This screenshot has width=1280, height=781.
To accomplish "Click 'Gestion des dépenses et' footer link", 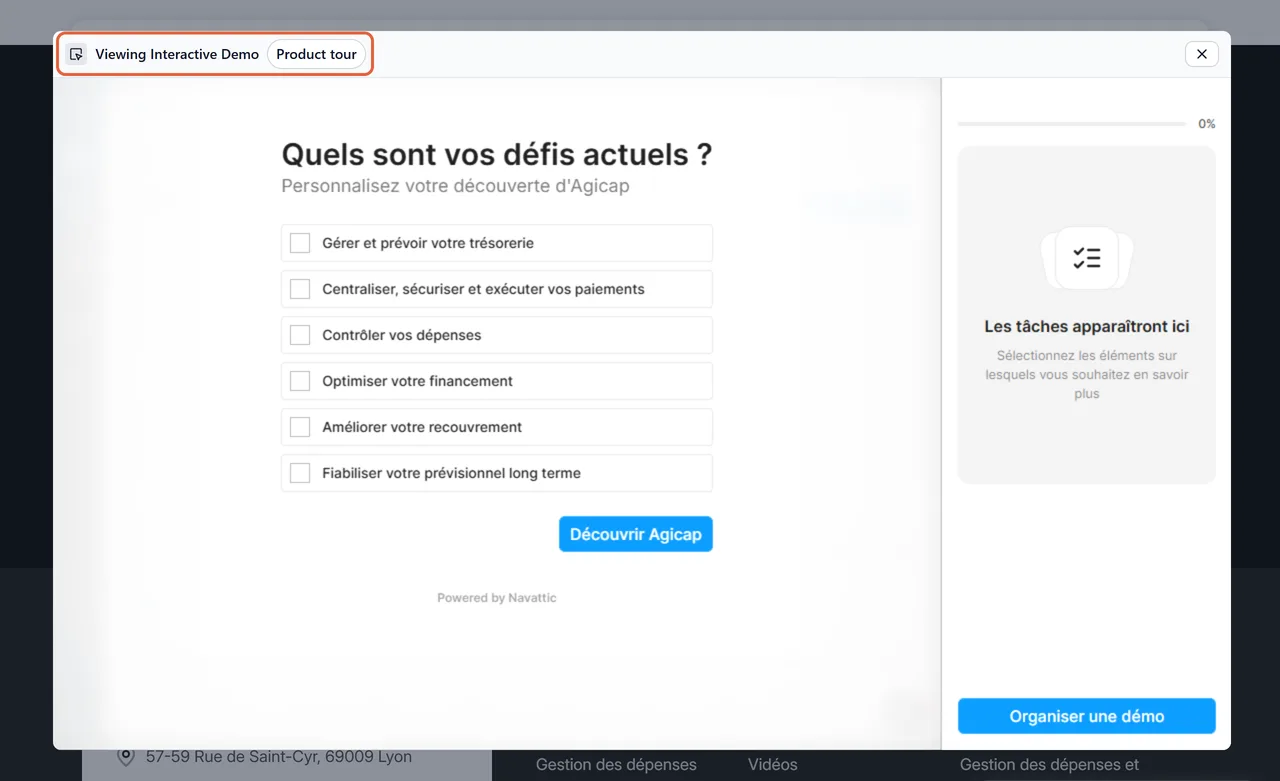I will [x=1049, y=765].
